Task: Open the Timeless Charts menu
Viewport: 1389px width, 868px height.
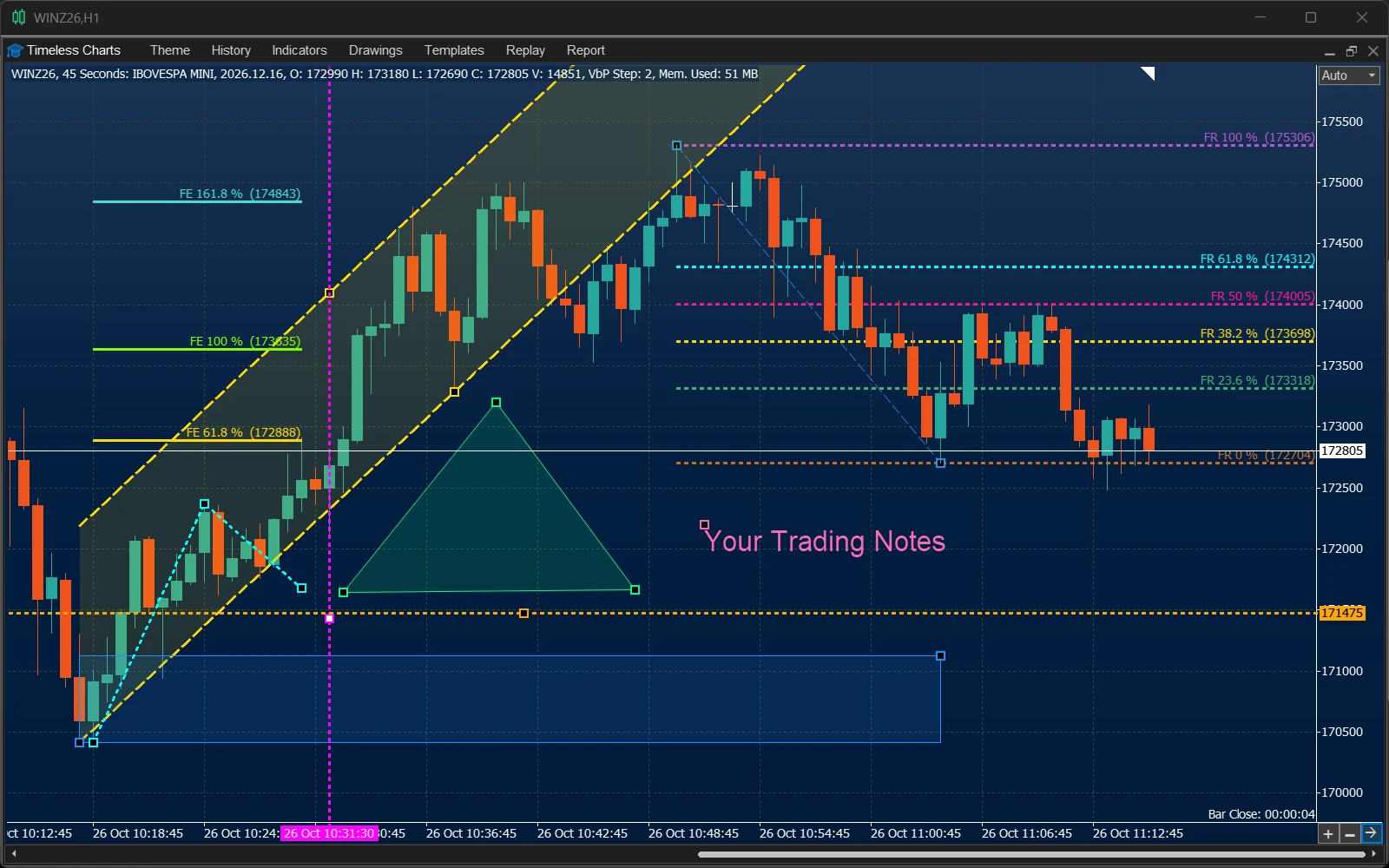Action: click(x=73, y=50)
